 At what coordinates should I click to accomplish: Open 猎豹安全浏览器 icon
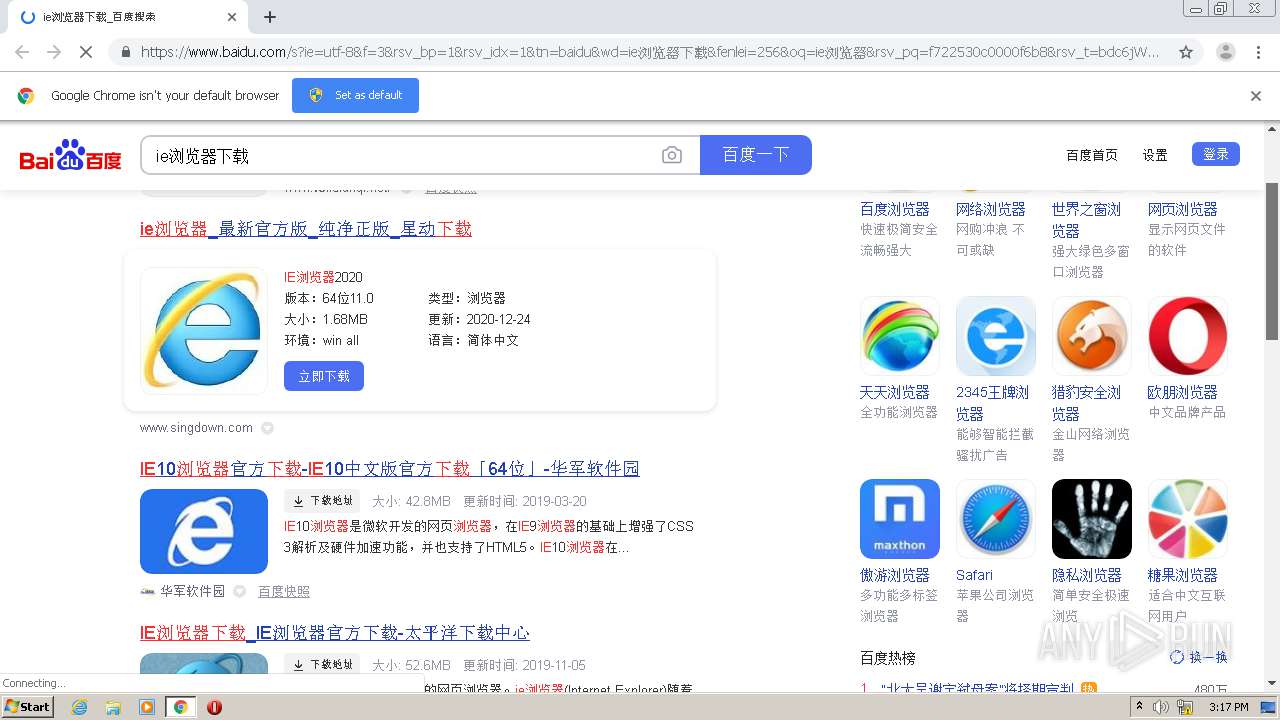pos(1092,336)
